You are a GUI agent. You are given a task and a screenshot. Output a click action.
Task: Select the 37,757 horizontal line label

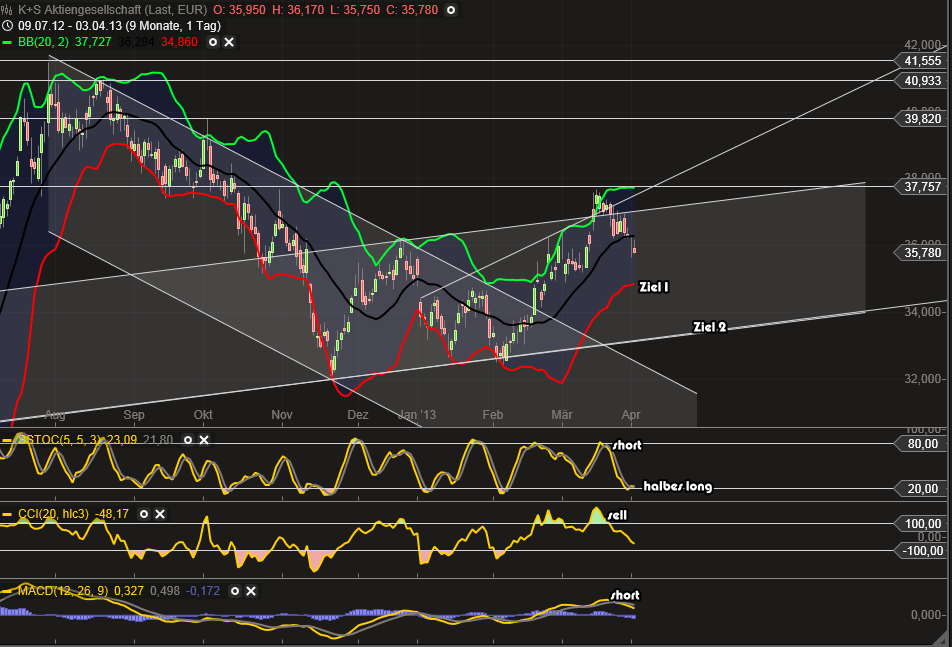point(922,186)
